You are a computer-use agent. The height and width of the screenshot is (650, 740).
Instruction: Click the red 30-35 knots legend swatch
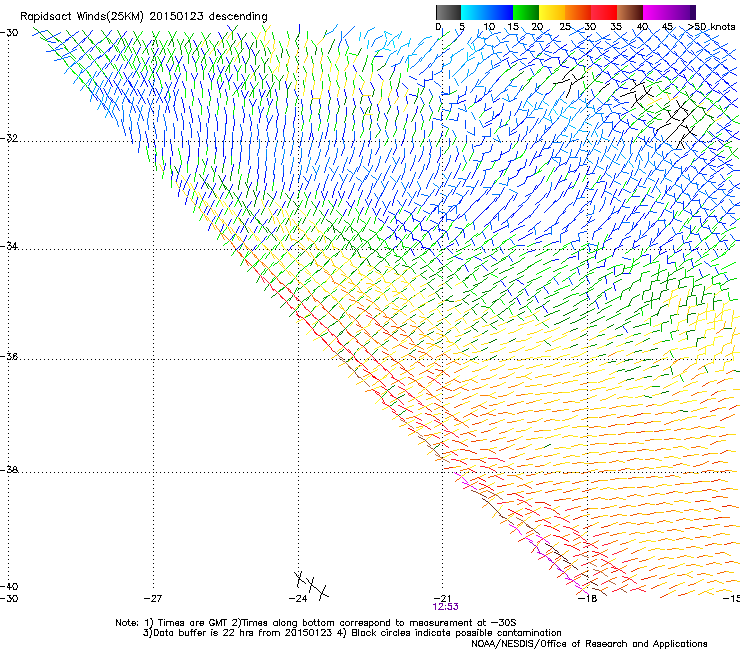pos(604,12)
